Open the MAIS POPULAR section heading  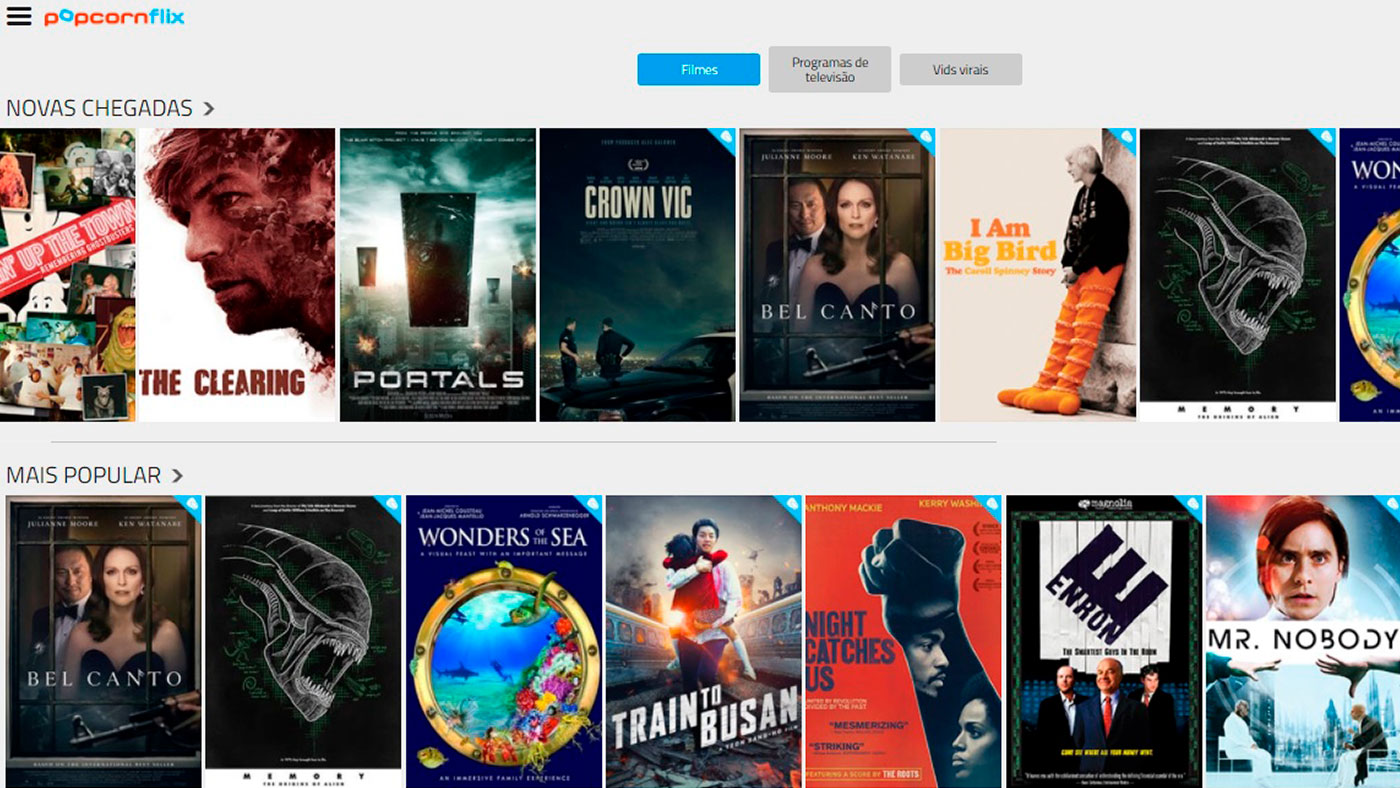coord(83,475)
